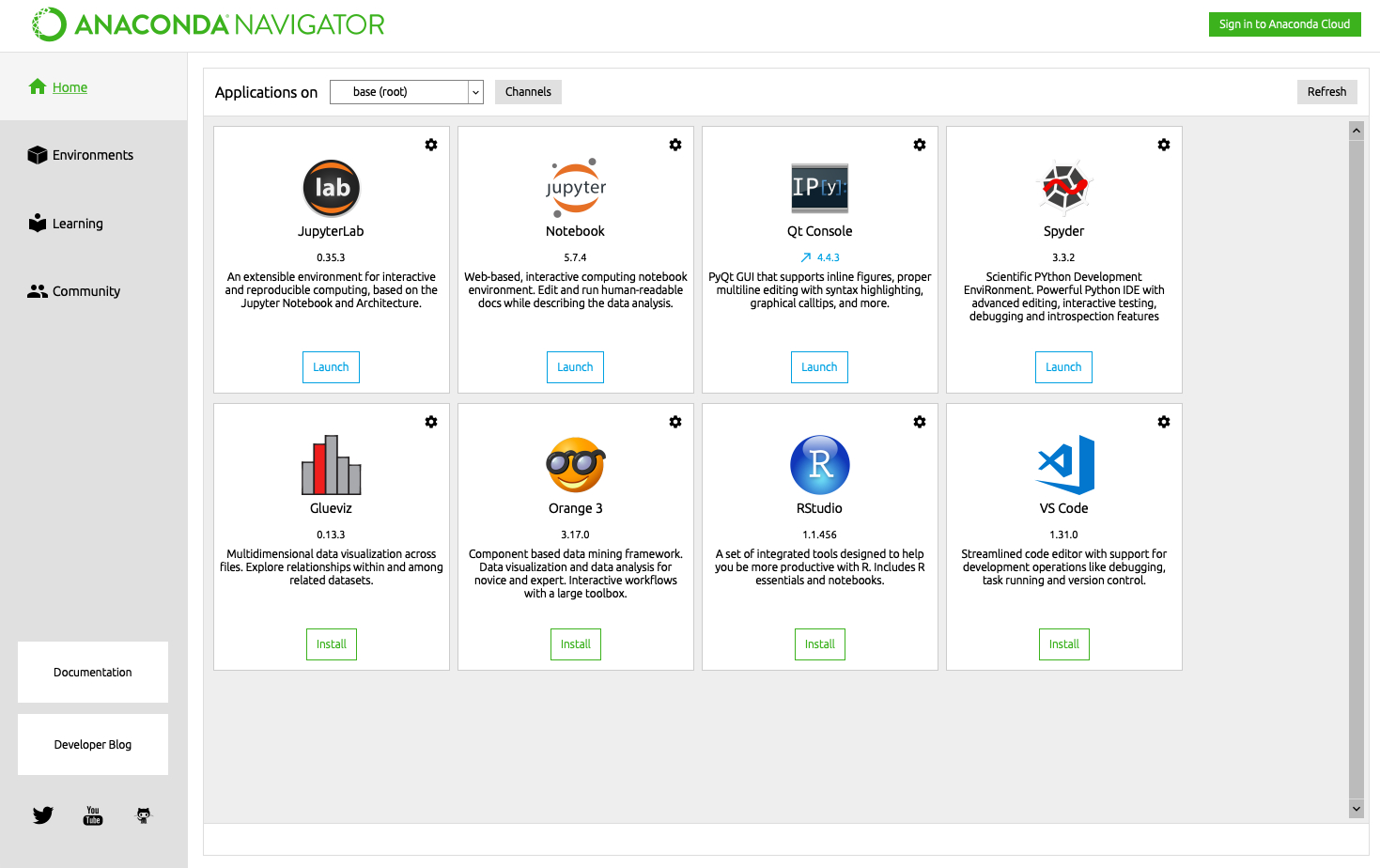The height and width of the screenshot is (868, 1380).
Task: Launch JupyterLab
Action: (331, 367)
